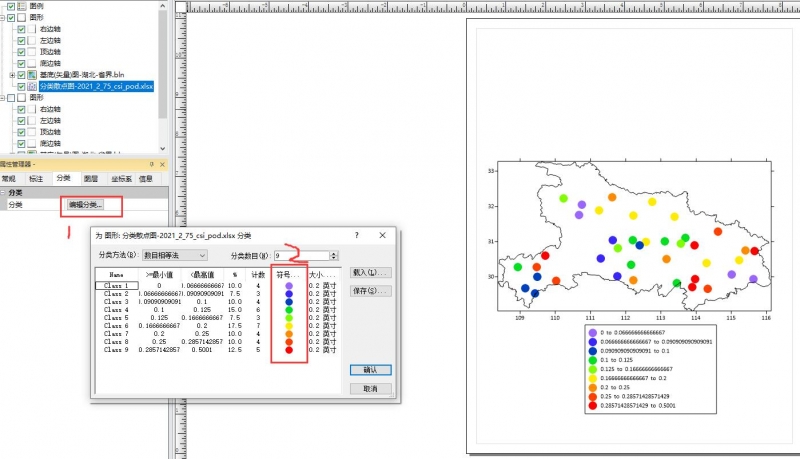Click the help question mark in 分类 dialog

coord(357,235)
